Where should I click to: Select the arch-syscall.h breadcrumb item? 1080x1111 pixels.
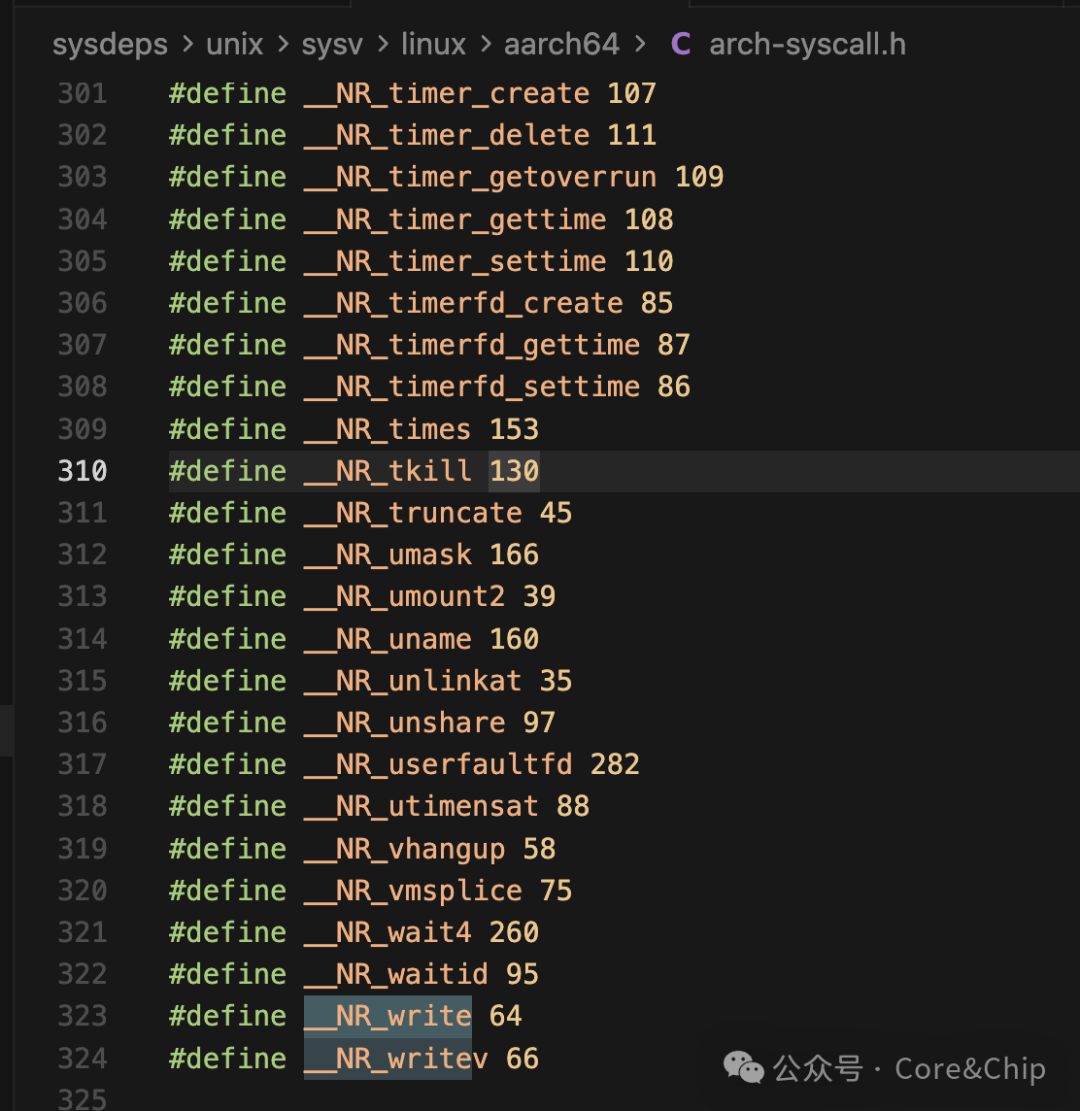point(807,44)
